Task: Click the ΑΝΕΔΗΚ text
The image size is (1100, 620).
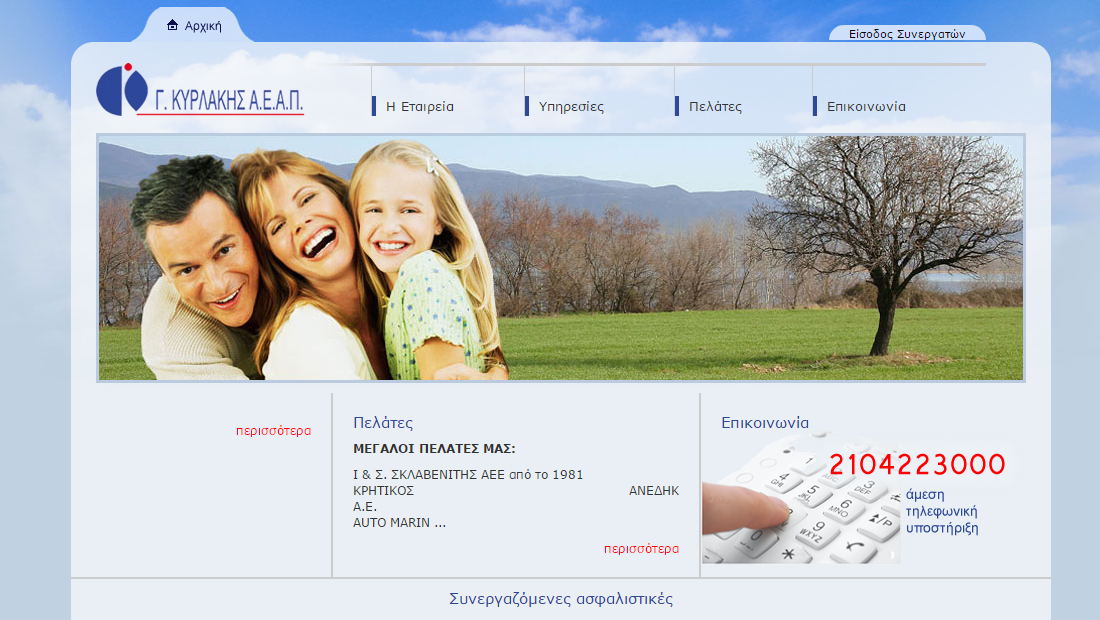Action: pyautogui.click(x=654, y=491)
